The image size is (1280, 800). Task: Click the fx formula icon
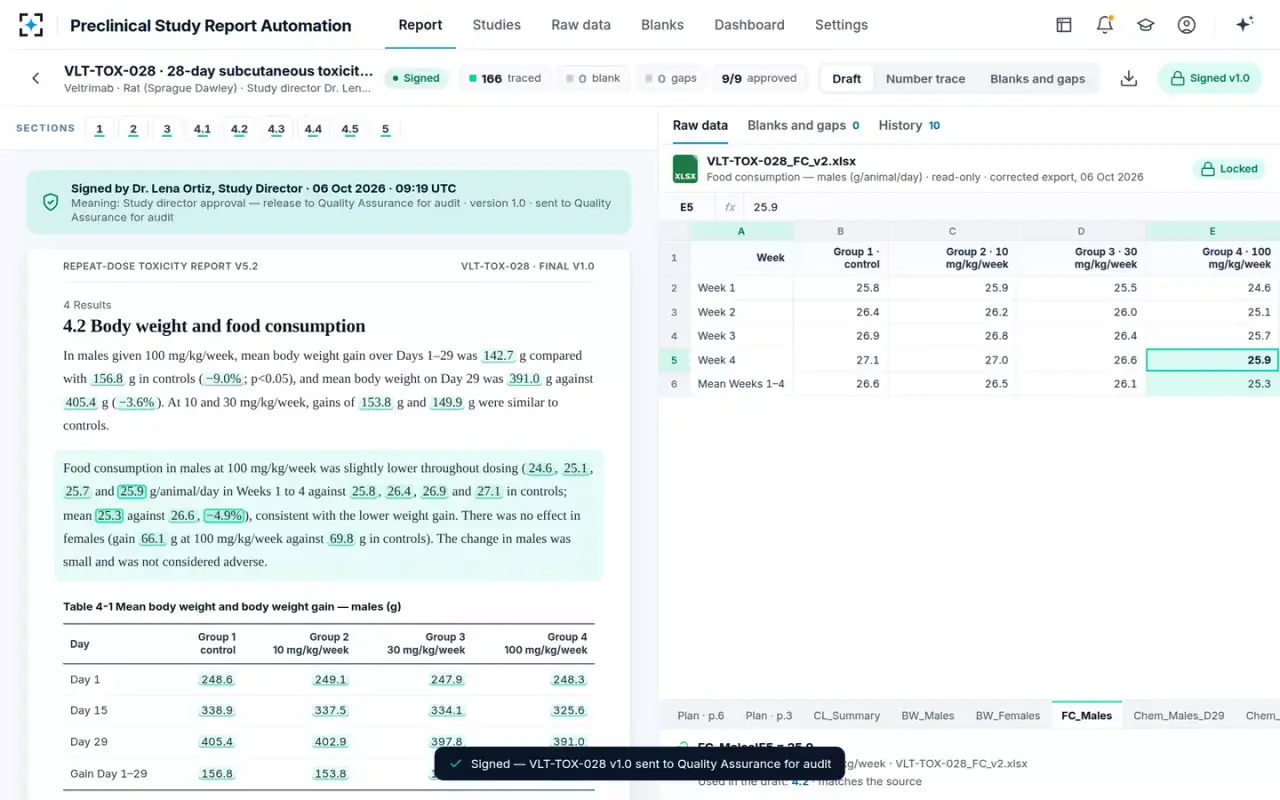pyautogui.click(x=730, y=207)
